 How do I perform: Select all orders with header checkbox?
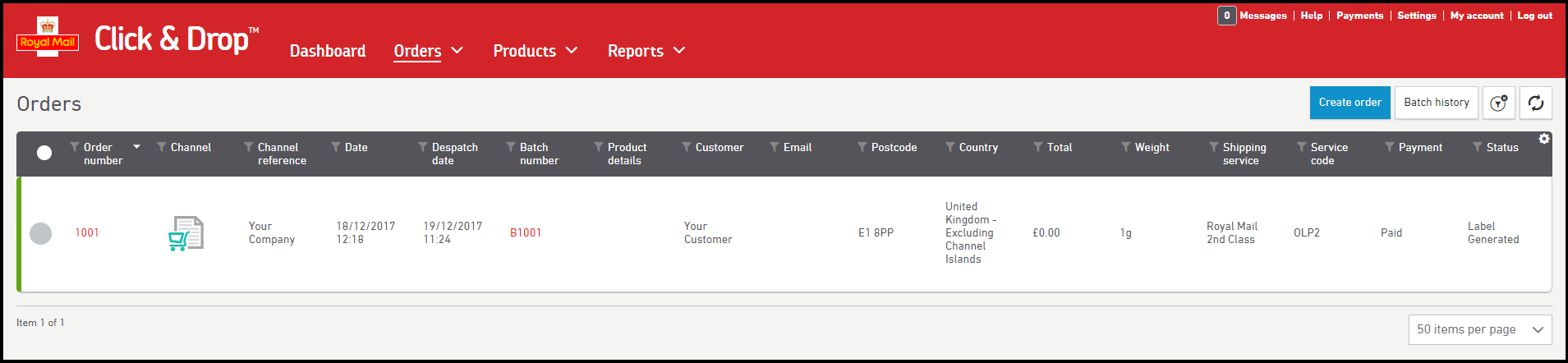click(44, 153)
